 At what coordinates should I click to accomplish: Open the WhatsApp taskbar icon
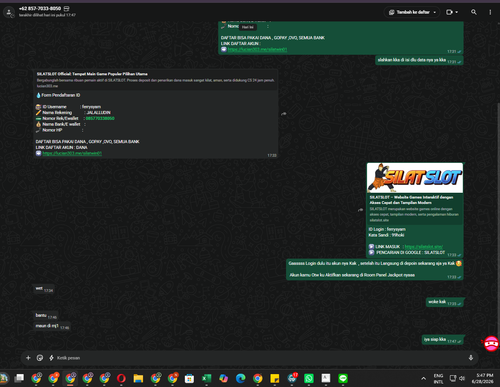309,378
